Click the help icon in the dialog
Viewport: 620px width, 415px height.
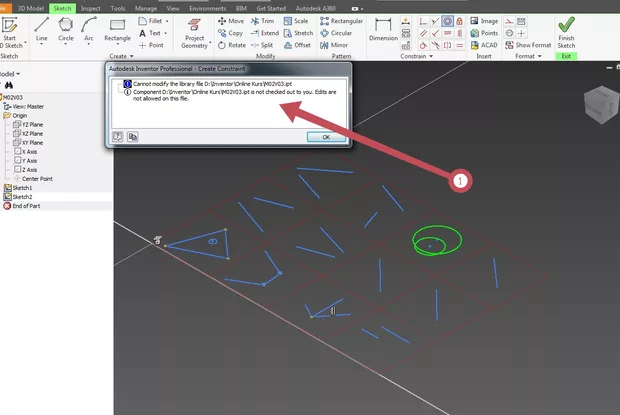point(117,136)
